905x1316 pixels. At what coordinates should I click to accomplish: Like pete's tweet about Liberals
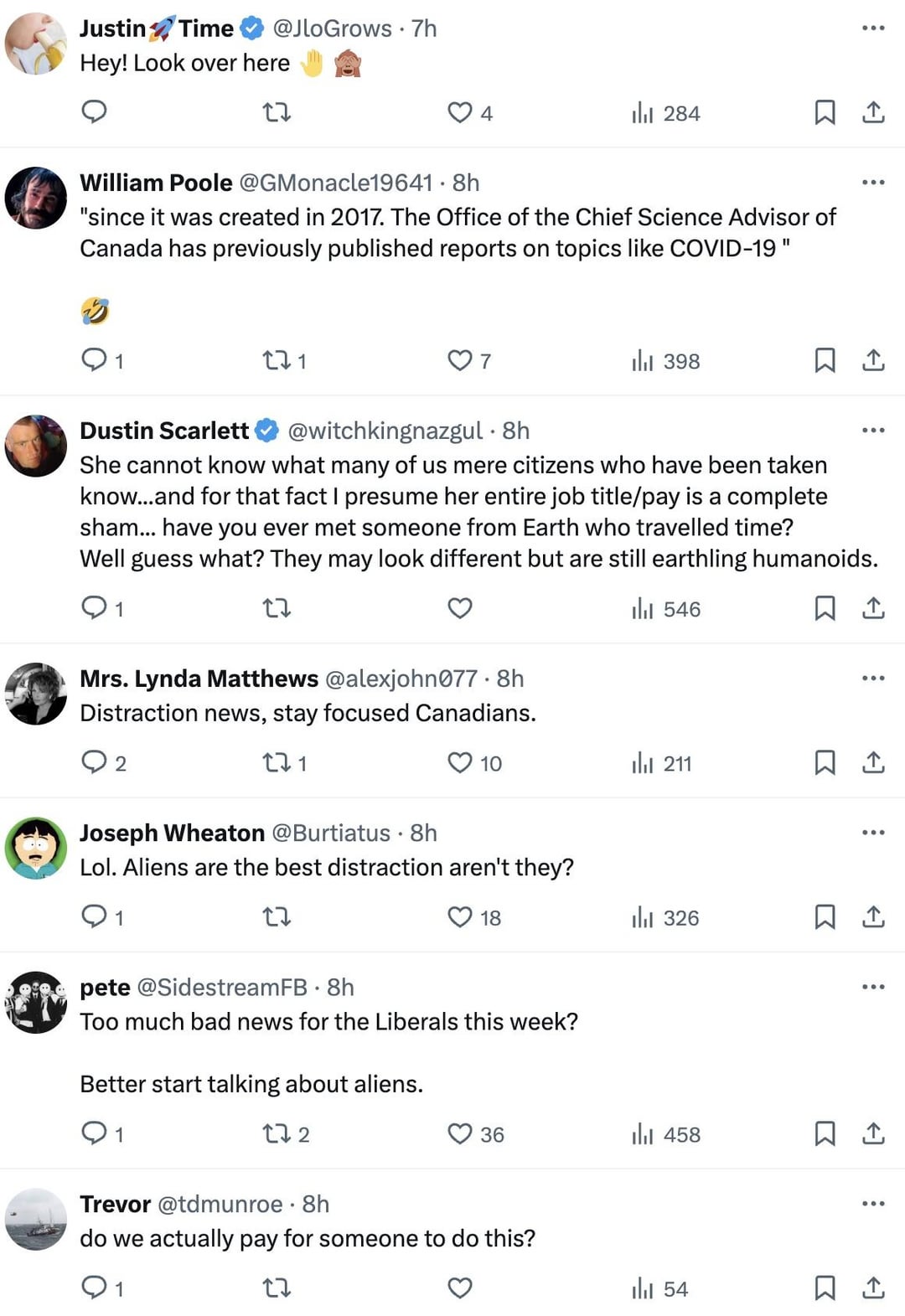click(x=460, y=1134)
